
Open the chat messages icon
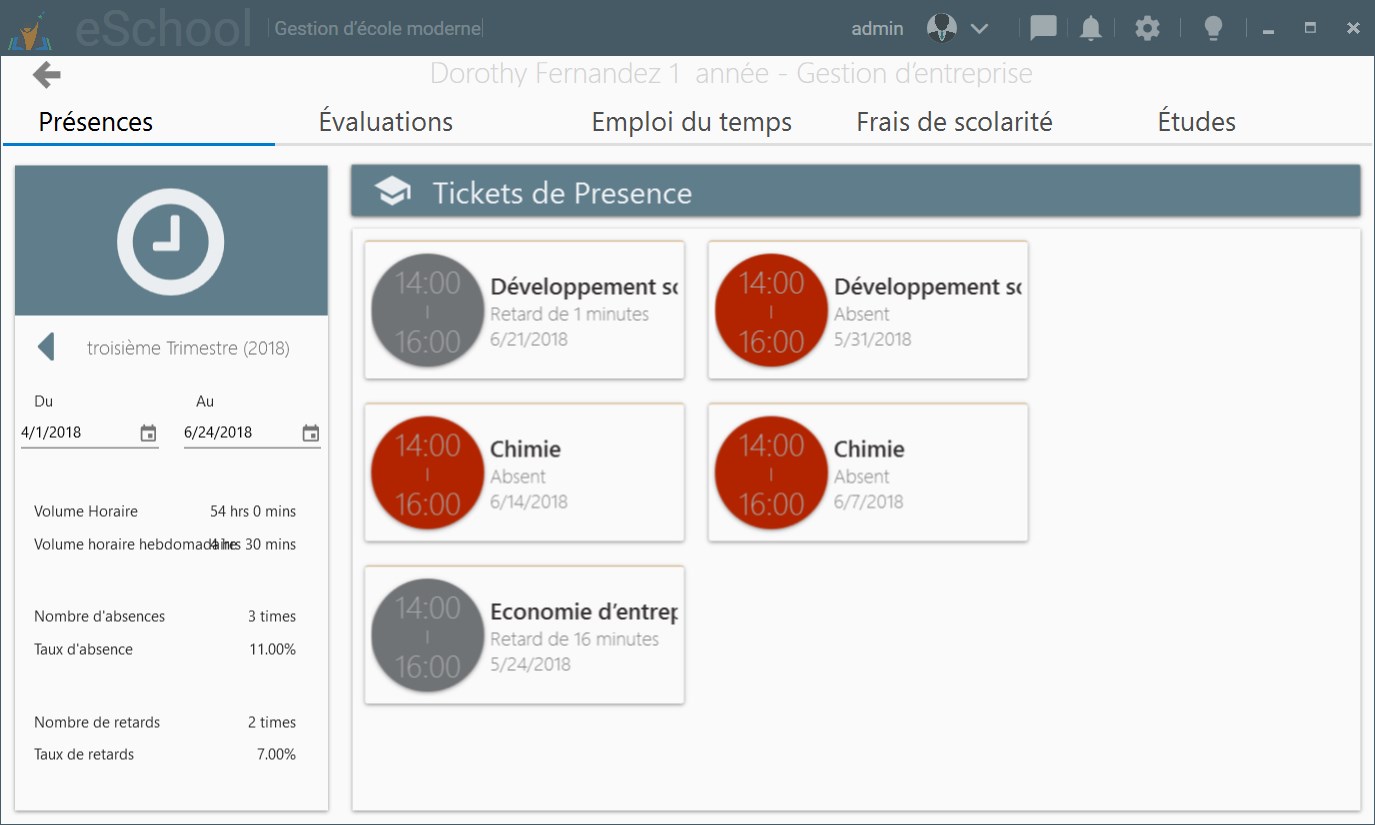click(1043, 28)
